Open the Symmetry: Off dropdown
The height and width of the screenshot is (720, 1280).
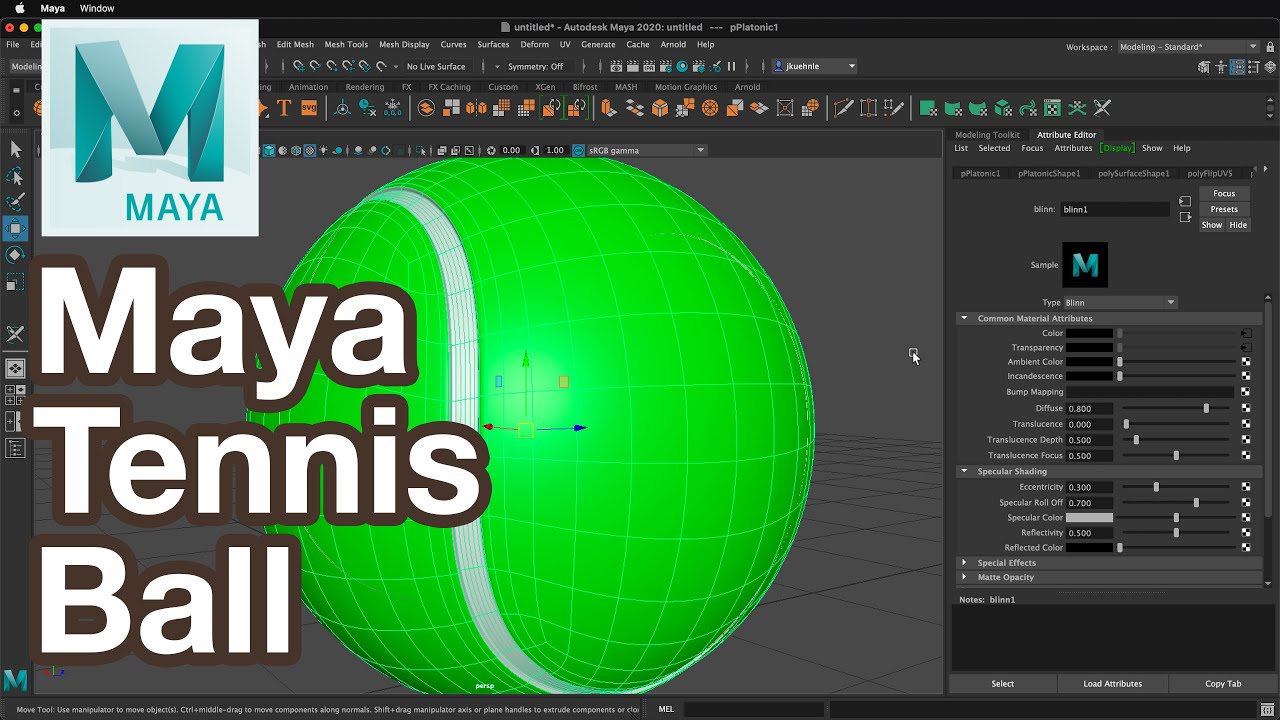click(x=535, y=66)
